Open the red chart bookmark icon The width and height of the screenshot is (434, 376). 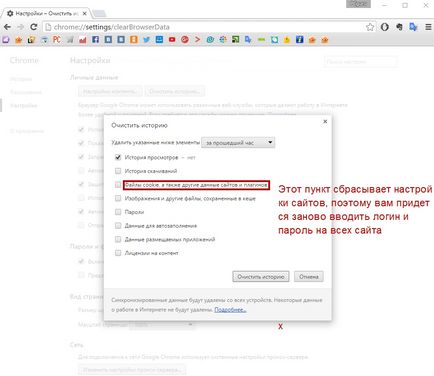pos(82,40)
